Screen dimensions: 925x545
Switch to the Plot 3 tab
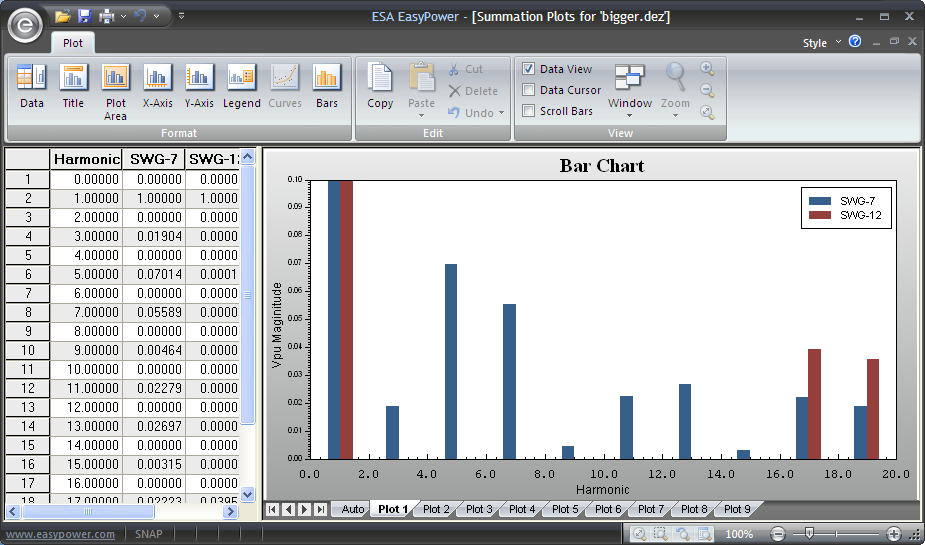click(x=479, y=509)
